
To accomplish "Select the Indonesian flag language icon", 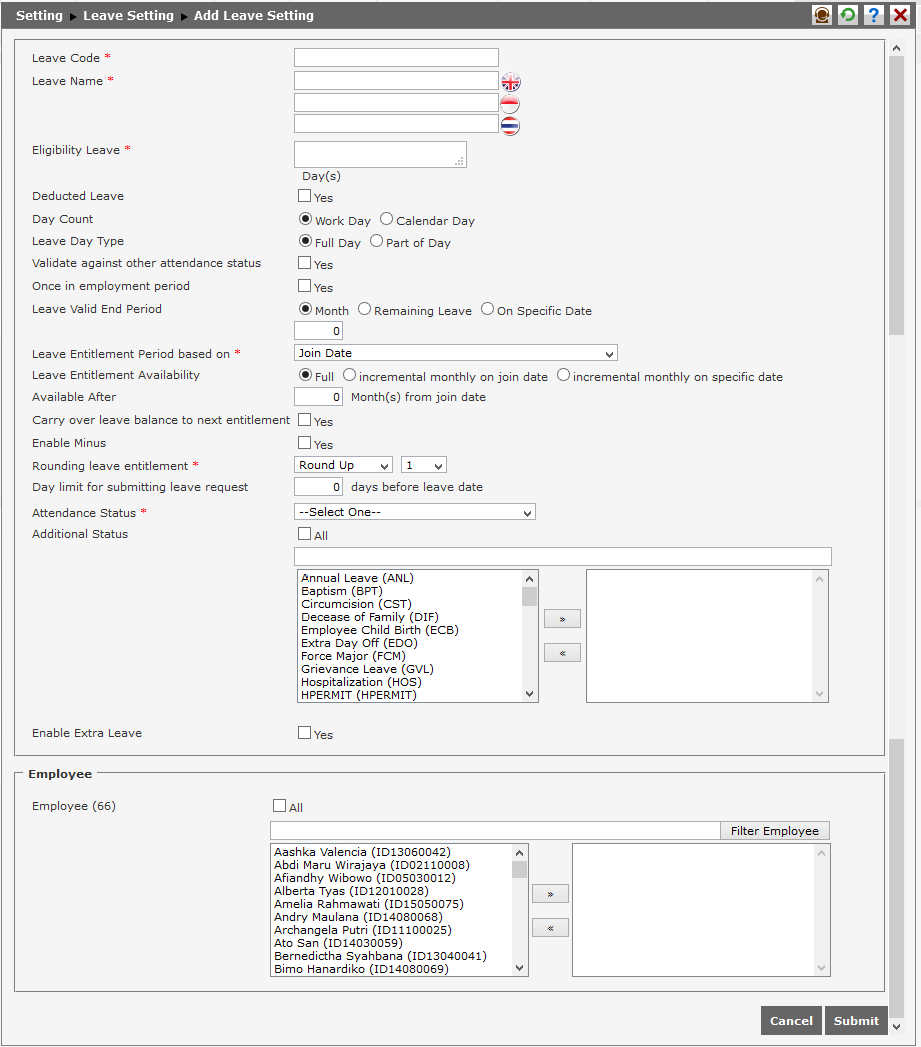I will 510,103.
